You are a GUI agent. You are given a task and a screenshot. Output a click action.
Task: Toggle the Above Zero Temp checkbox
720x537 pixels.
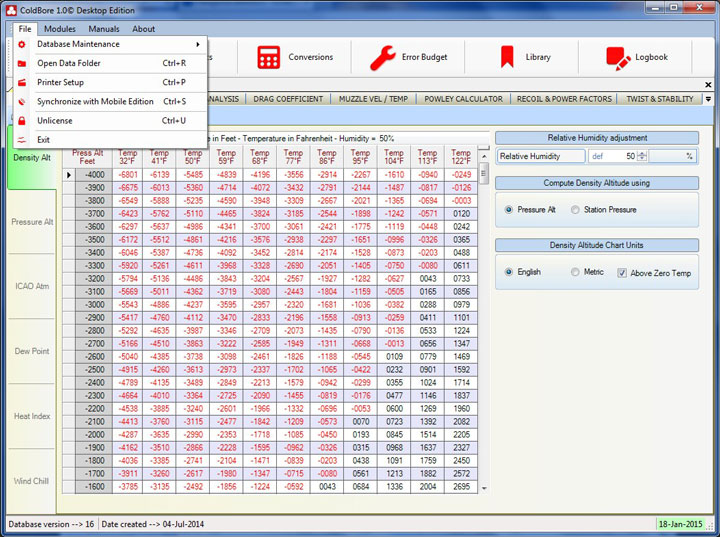[622, 273]
